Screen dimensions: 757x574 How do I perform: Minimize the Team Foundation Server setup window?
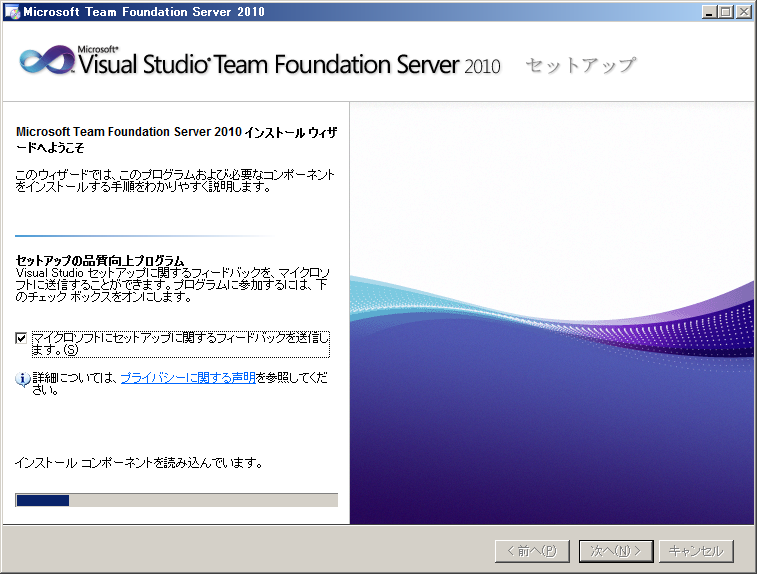click(709, 12)
